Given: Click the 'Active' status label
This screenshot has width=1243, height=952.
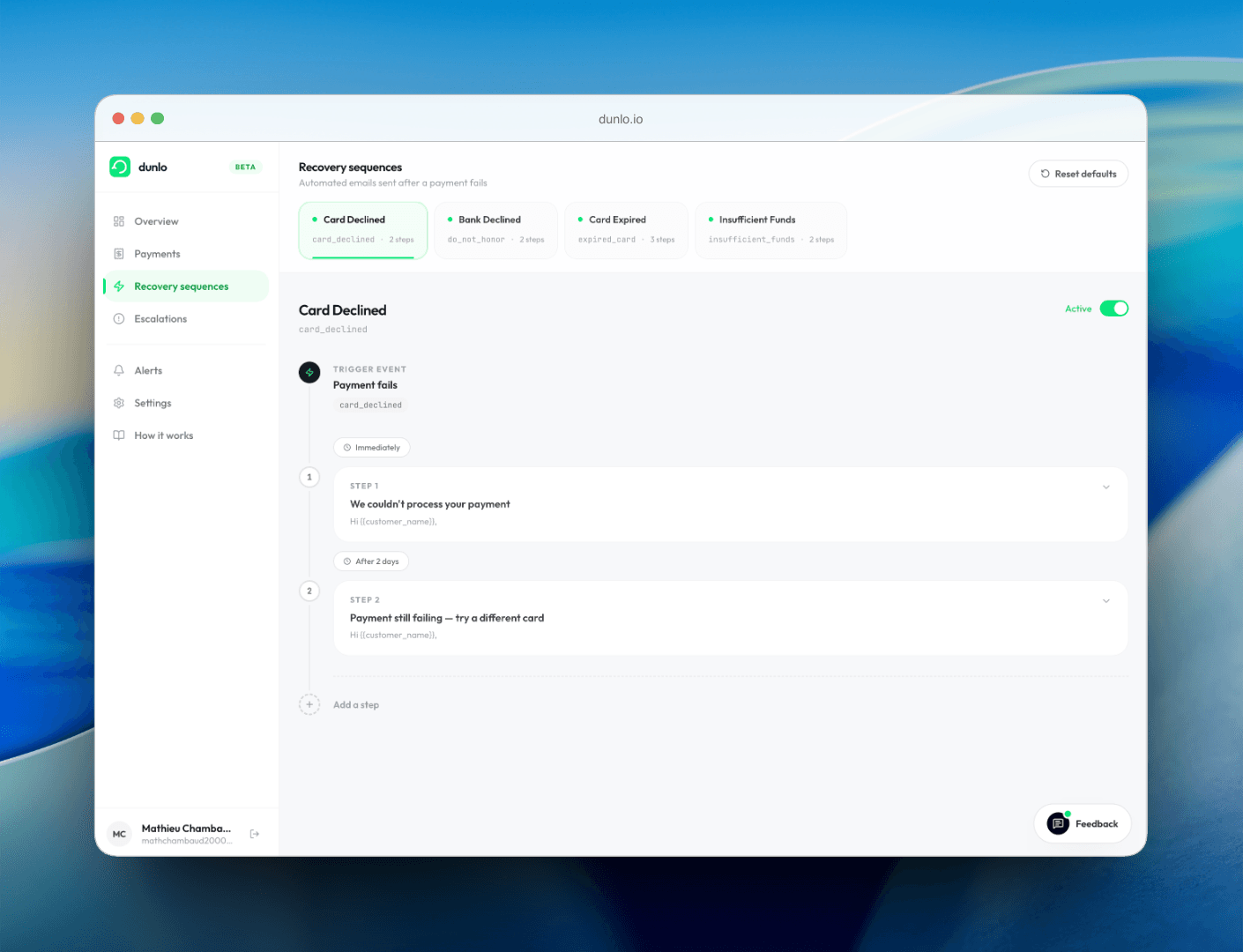Looking at the screenshot, I should click(1078, 309).
